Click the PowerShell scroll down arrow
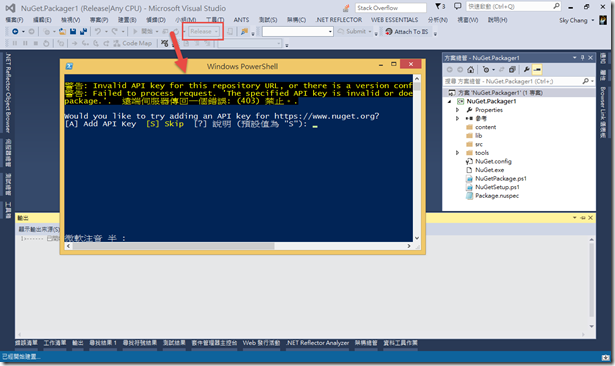 tap(417, 238)
